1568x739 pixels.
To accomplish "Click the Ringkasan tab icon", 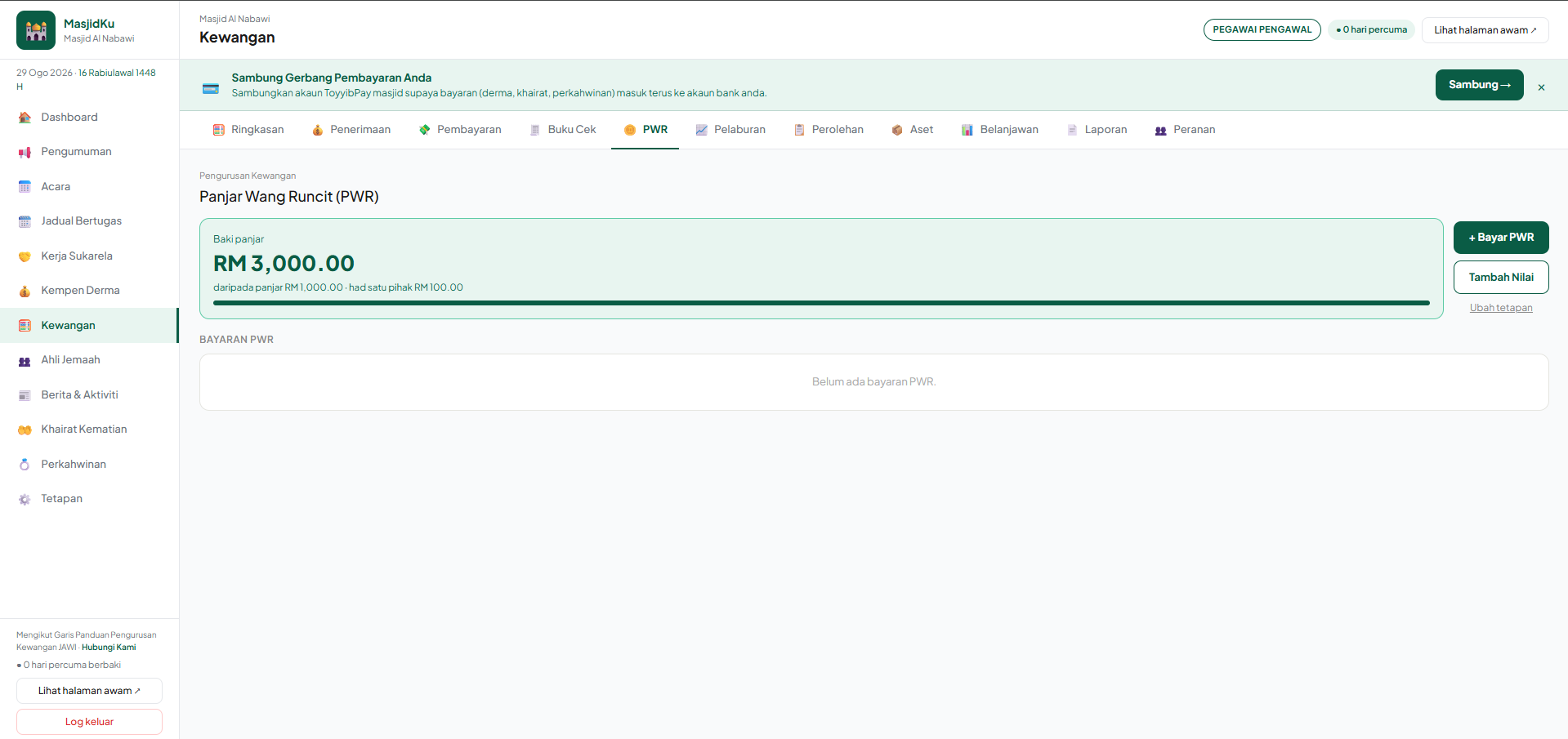I will pyautogui.click(x=218, y=130).
